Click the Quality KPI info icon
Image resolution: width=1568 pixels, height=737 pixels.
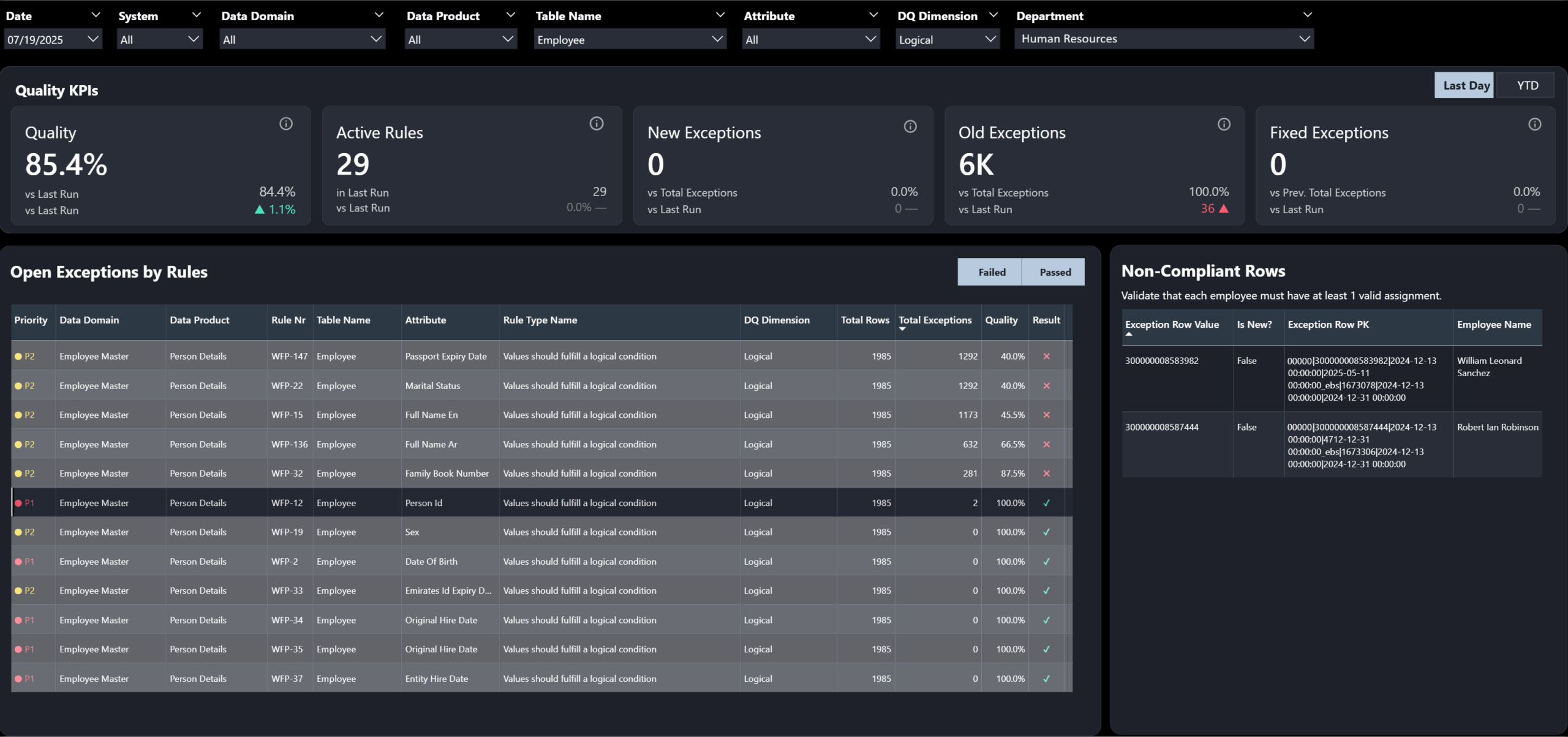tap(285, 123)
